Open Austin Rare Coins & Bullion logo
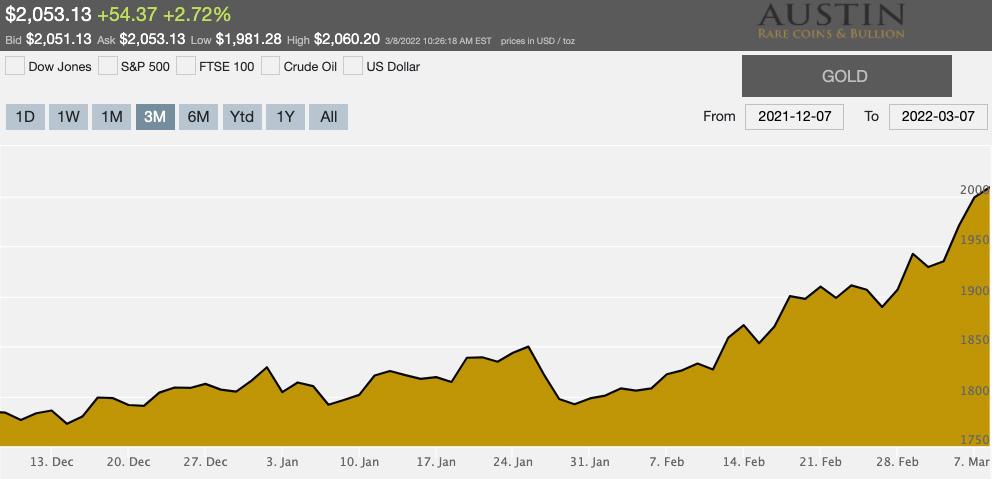 click(830, 22)
